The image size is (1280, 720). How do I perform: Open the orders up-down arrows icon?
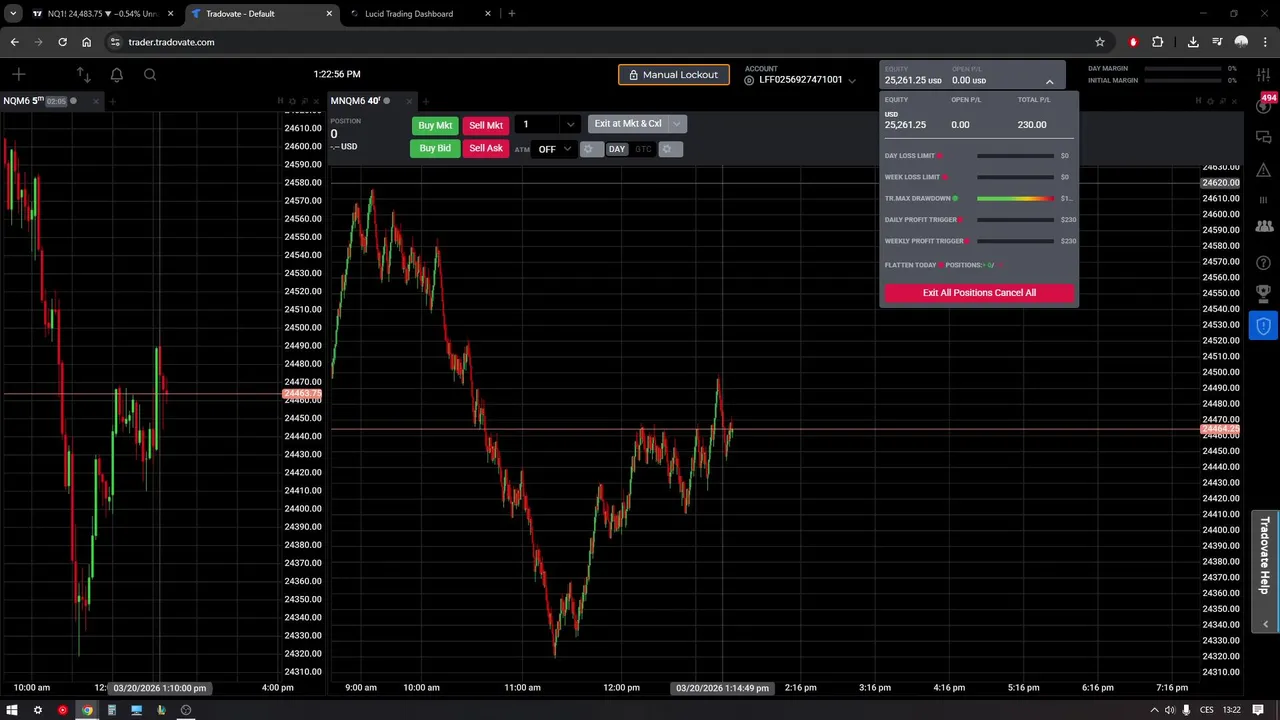(x=83, y=74)
